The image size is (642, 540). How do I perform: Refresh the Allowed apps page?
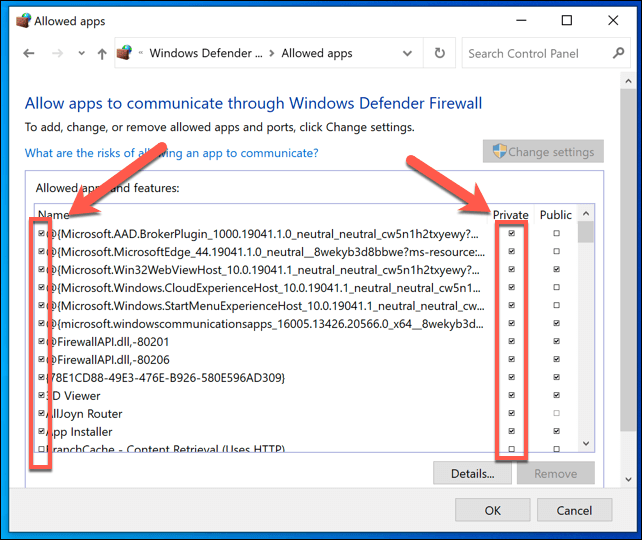[440, 54]
